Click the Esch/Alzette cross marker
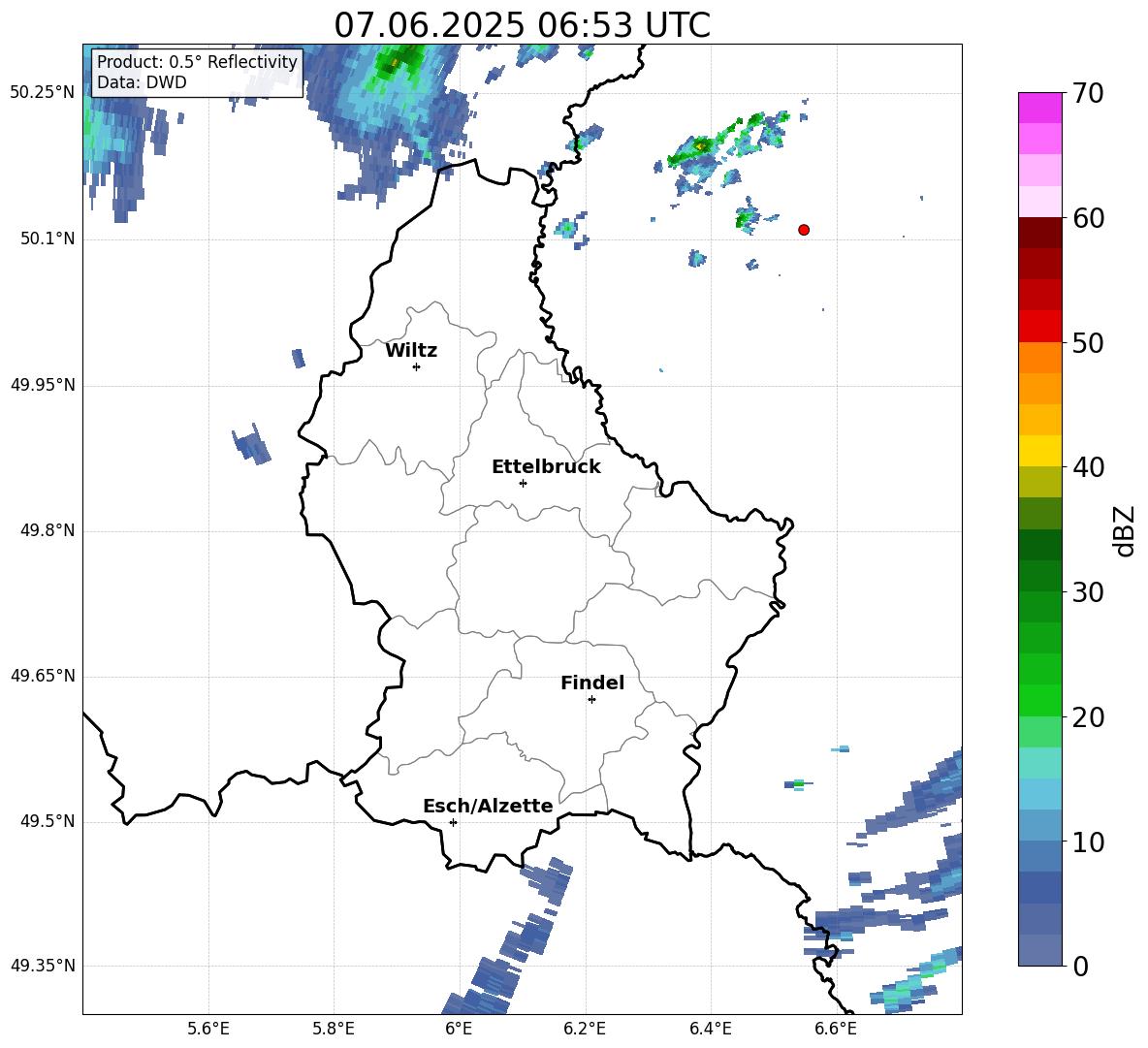1148x1048 pixels. 453,822
